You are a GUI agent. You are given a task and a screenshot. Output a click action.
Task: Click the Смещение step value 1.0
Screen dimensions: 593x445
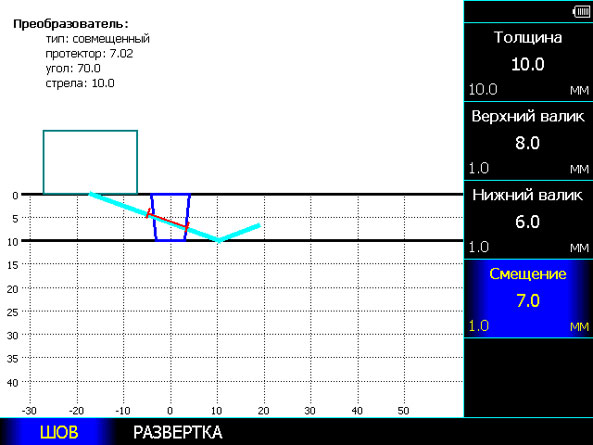tap(478, 326)
